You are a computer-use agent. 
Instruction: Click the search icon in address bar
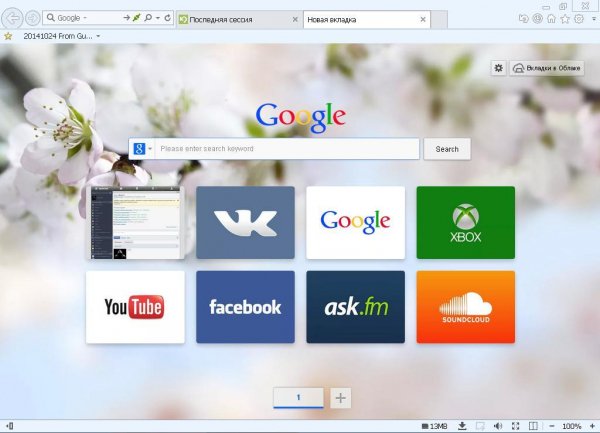(148, 18)
